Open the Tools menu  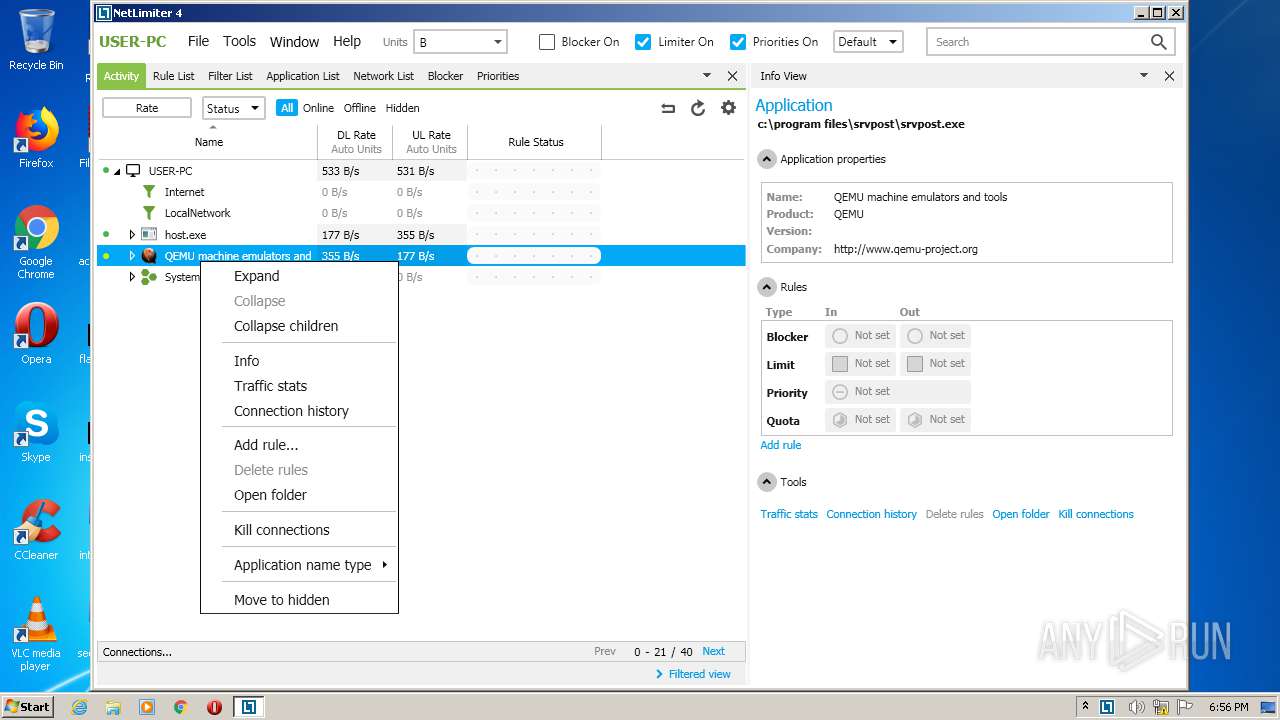[x=239, y=41]
